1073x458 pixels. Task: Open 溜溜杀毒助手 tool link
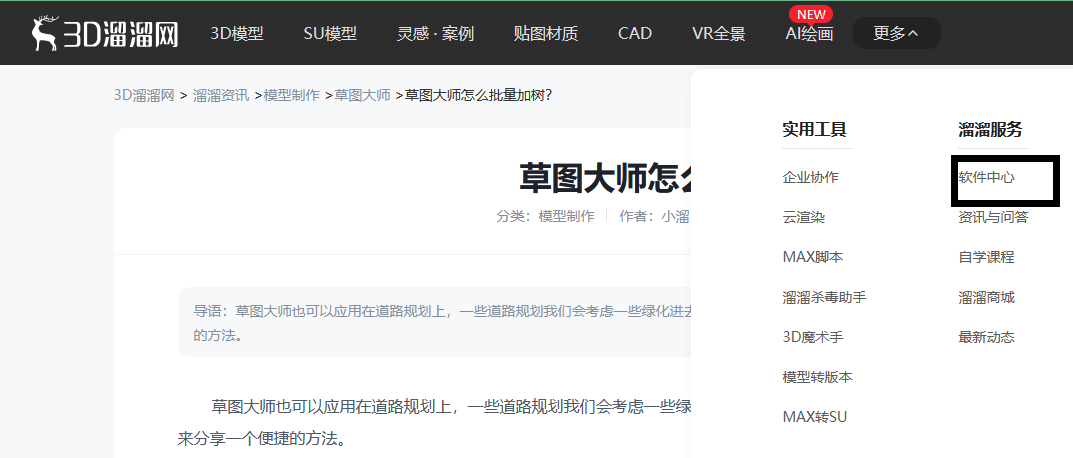825,297
